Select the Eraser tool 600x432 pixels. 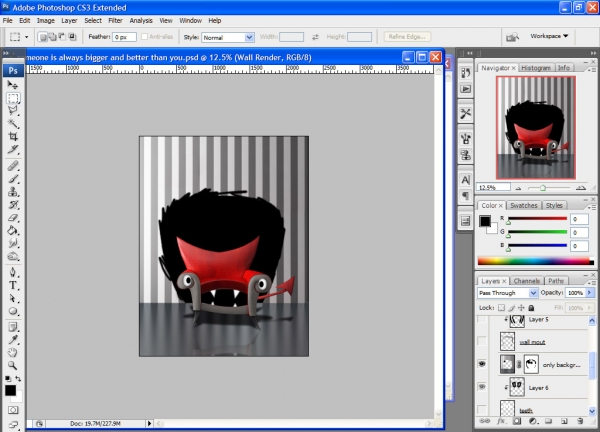pos(13,217)
